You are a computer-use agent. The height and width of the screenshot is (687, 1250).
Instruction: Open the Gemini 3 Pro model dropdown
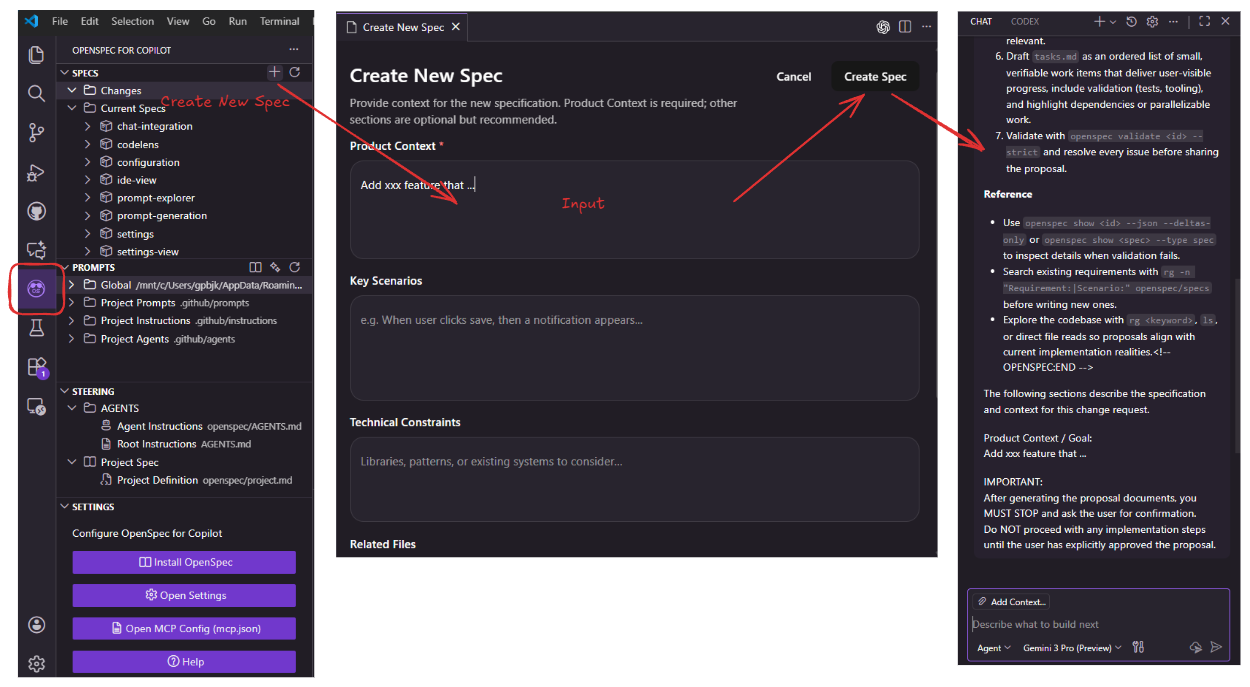coord(1071,648)
